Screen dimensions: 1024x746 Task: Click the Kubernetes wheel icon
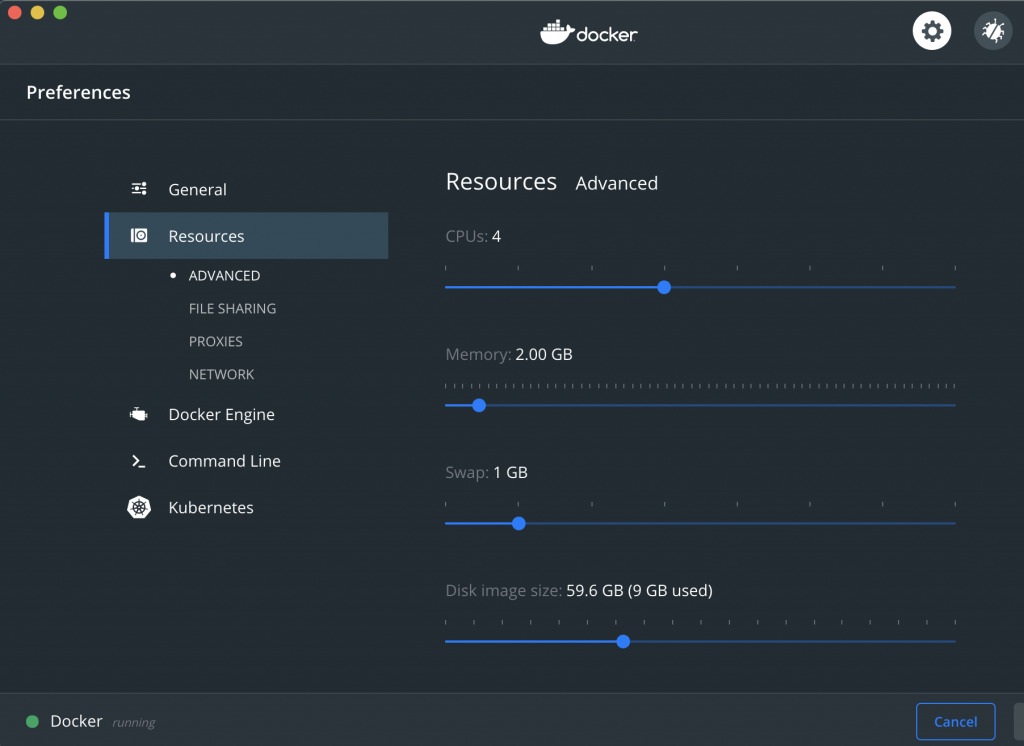[x=139, y=508]
